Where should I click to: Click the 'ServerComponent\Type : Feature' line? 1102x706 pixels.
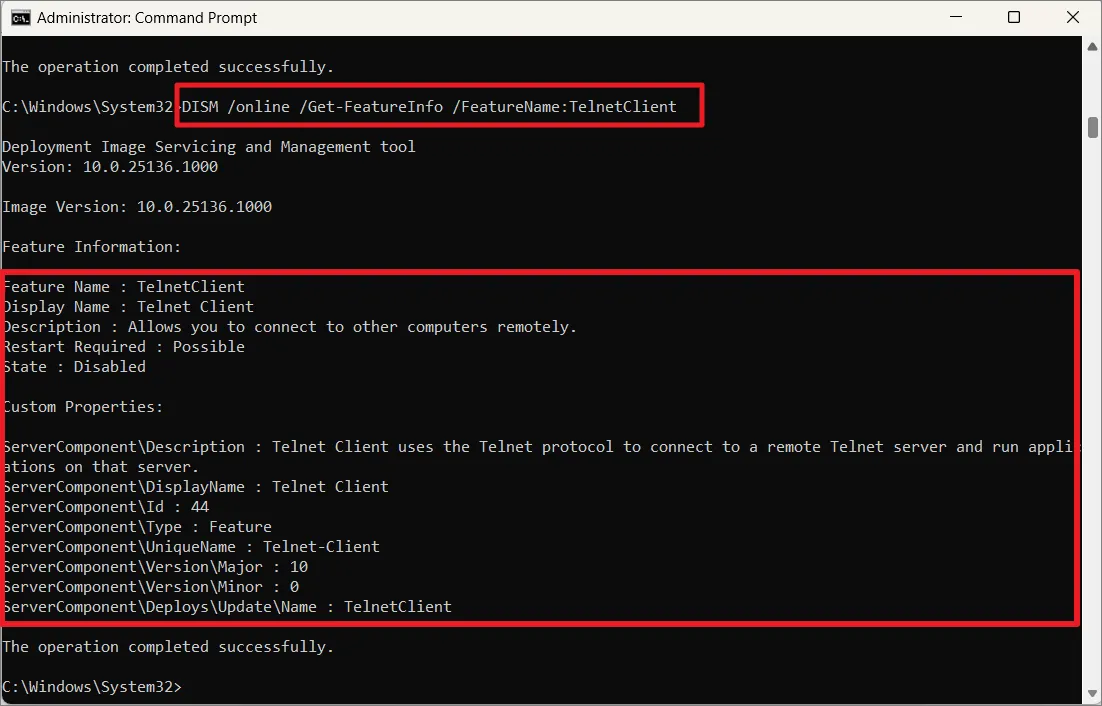[137, 527]
